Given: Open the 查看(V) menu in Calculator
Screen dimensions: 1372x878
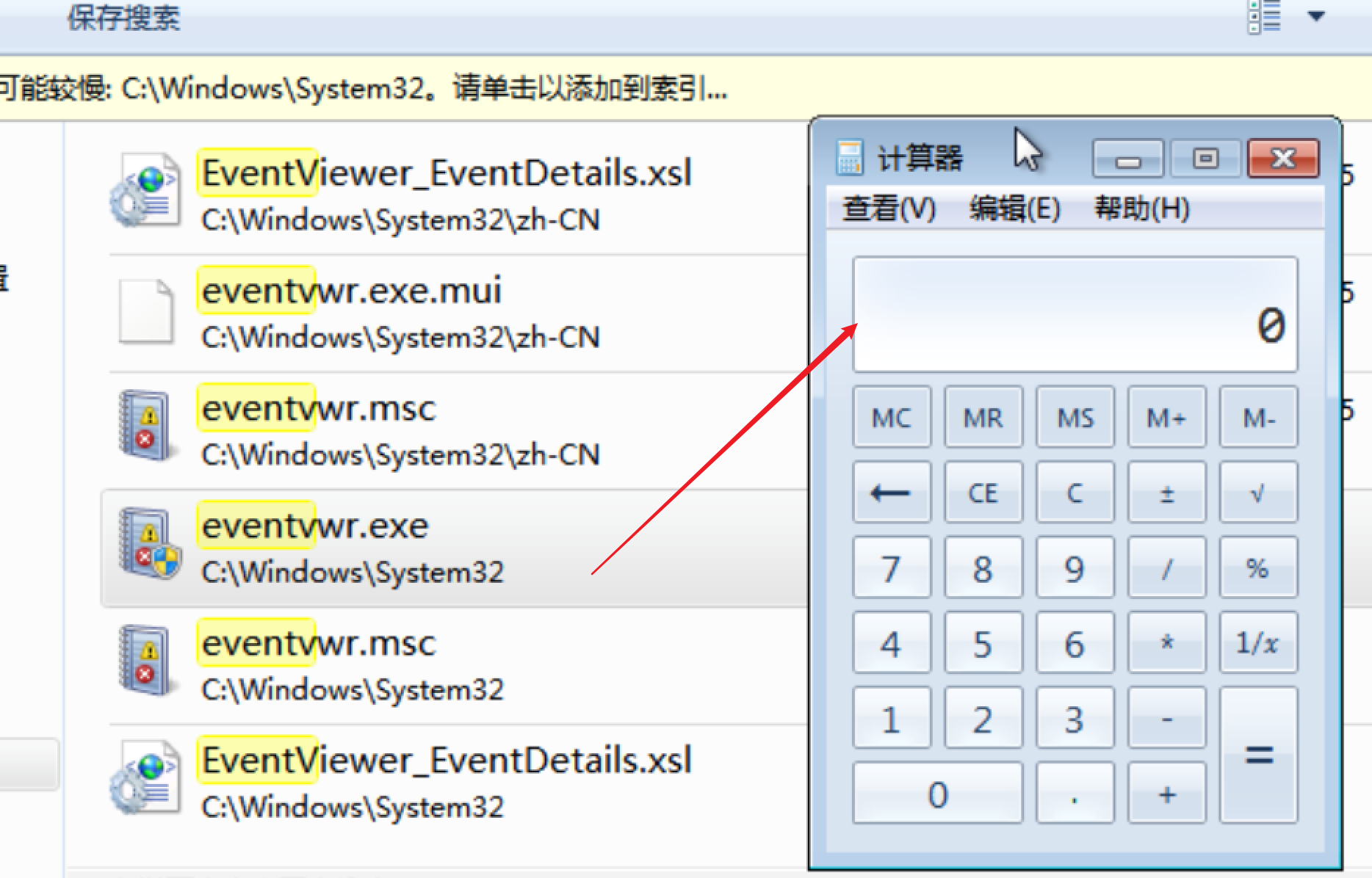Looking at the screenshot, I should tap(889, 208).
